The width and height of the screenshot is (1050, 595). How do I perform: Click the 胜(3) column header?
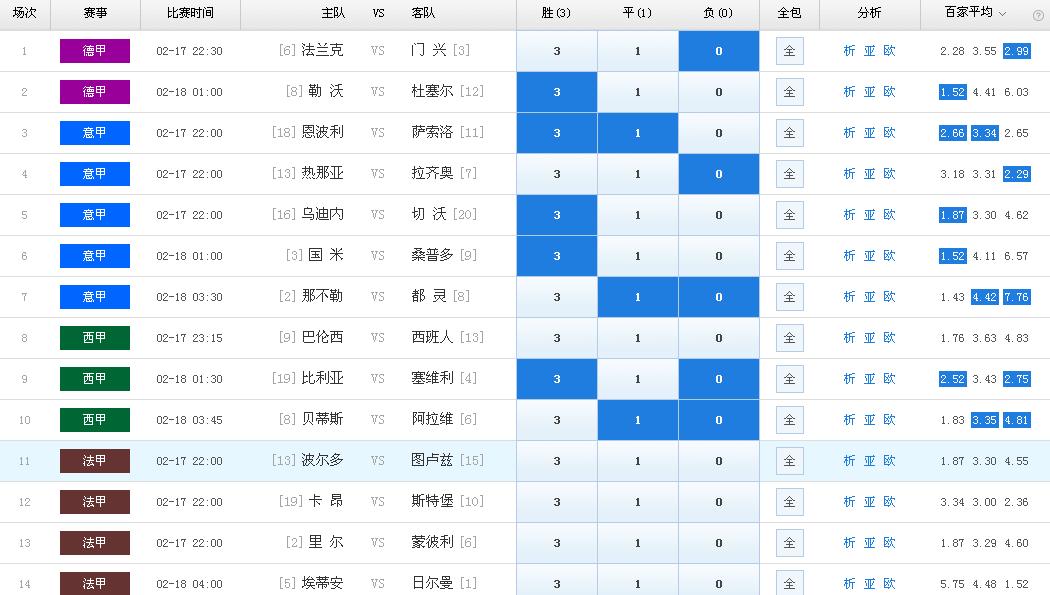coord(556,13)
